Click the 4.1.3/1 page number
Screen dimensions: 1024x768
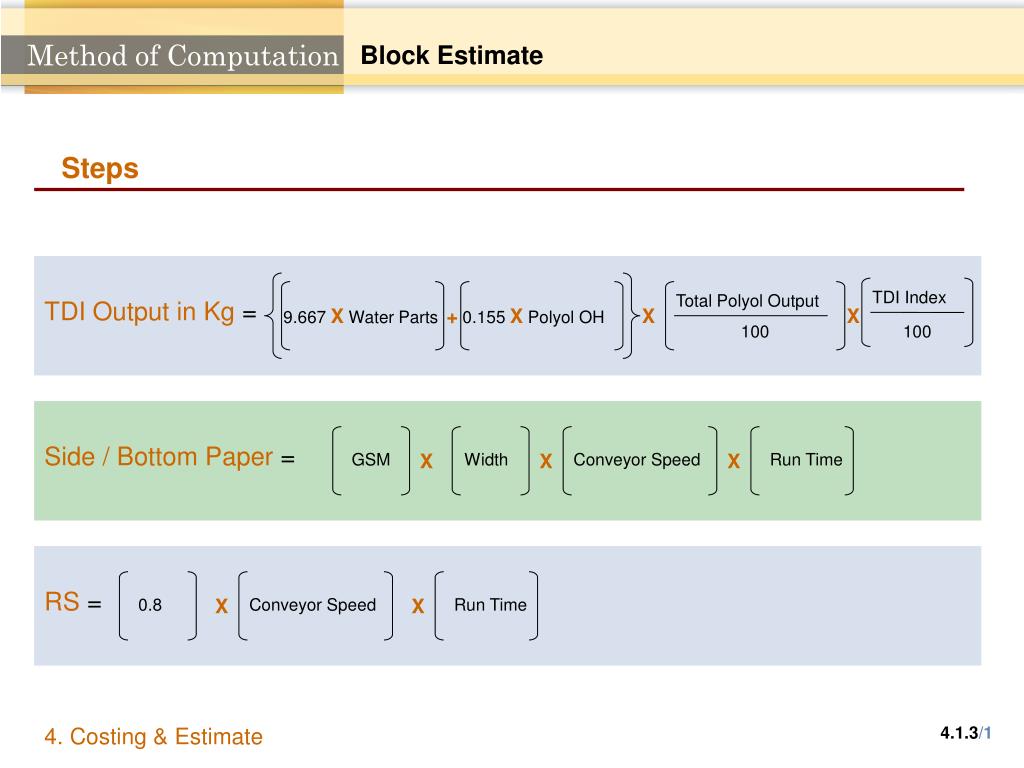[966, 733]
